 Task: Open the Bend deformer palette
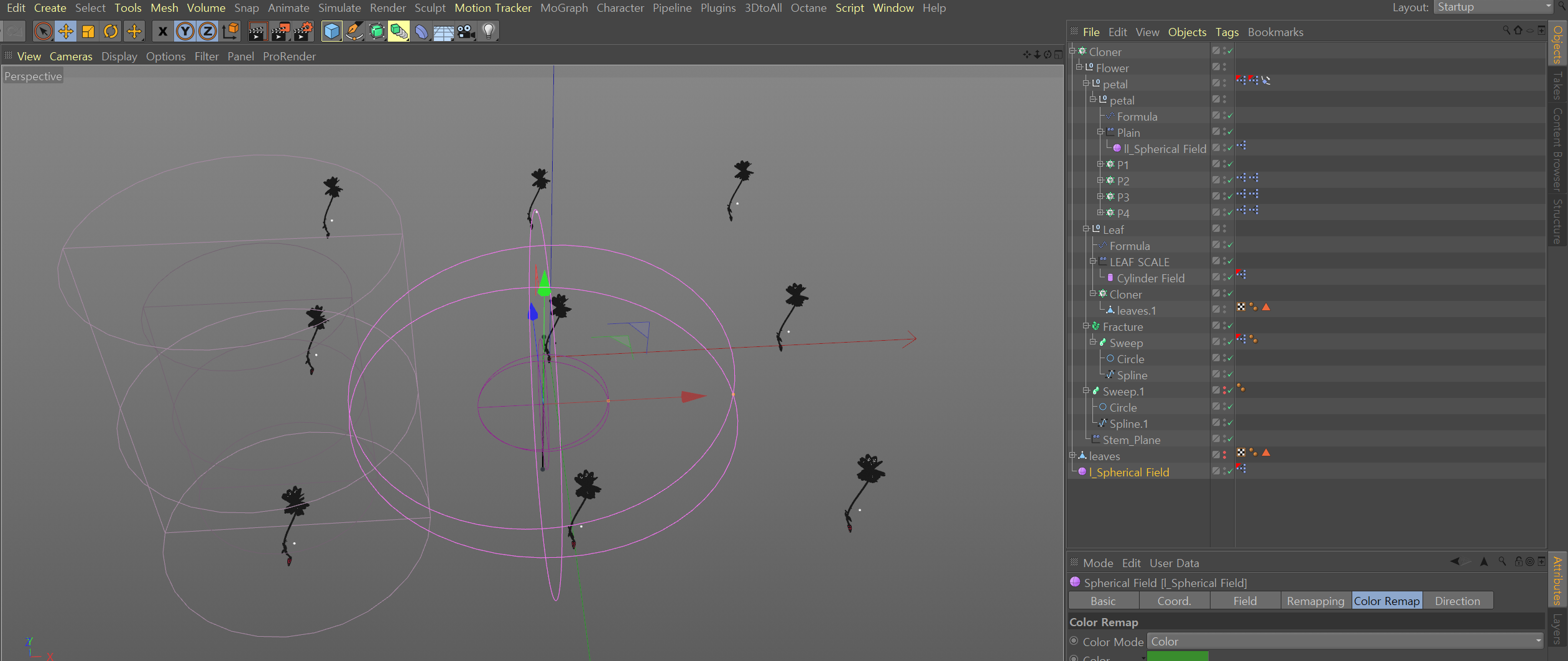[421, 31]
